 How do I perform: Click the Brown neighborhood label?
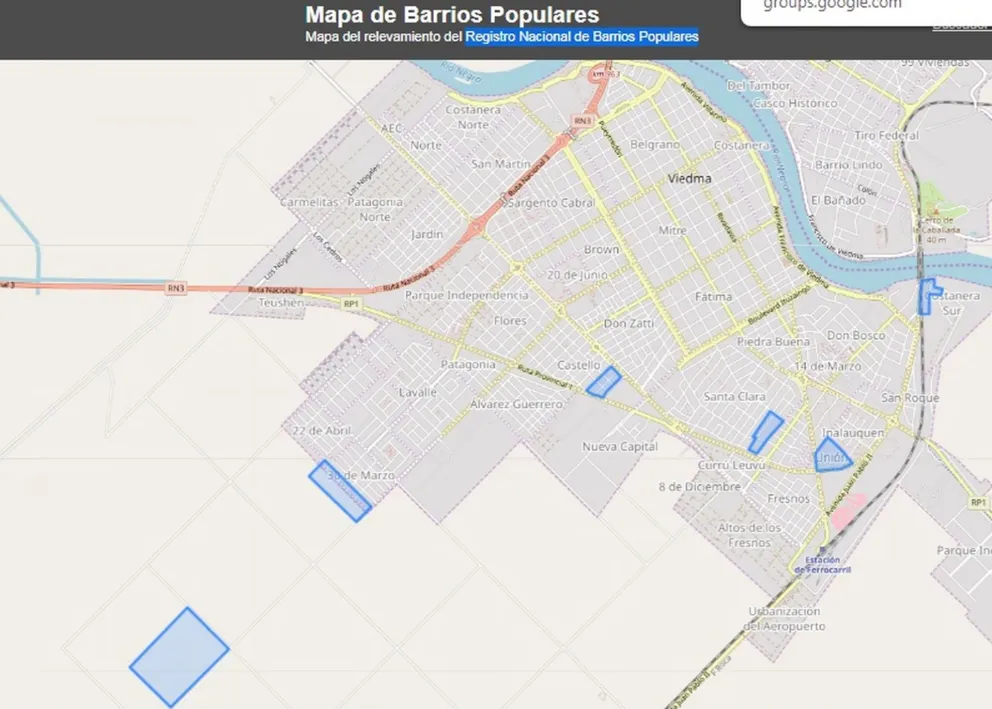(x=602, y=250)
